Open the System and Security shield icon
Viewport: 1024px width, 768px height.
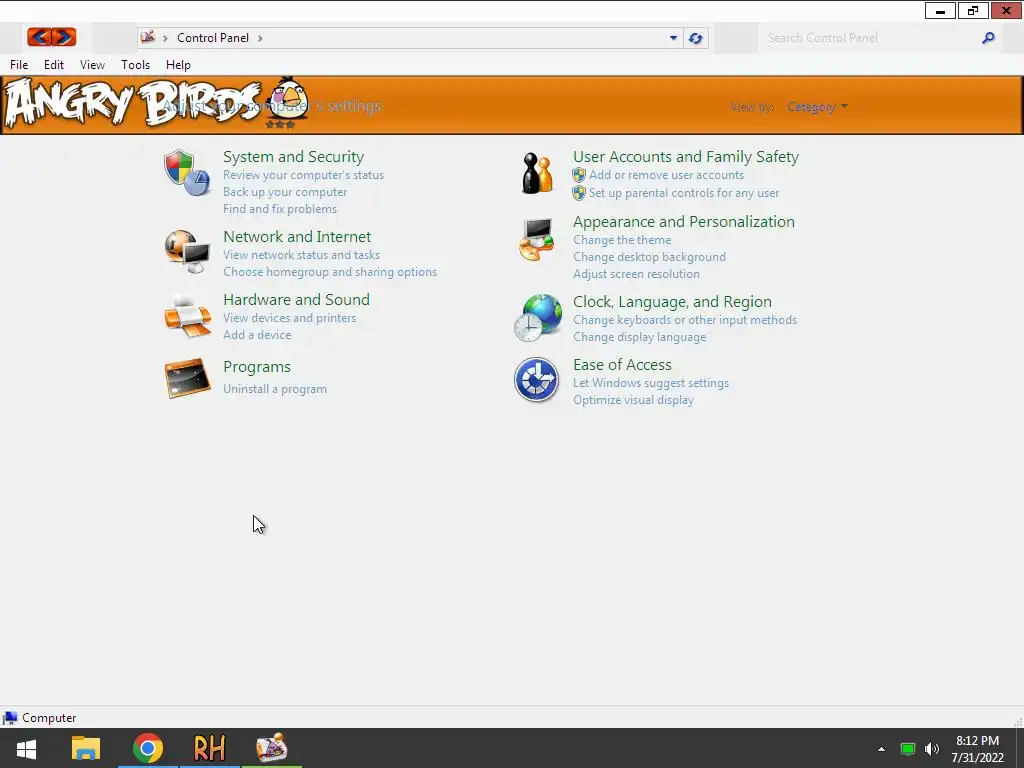[187, 173]
